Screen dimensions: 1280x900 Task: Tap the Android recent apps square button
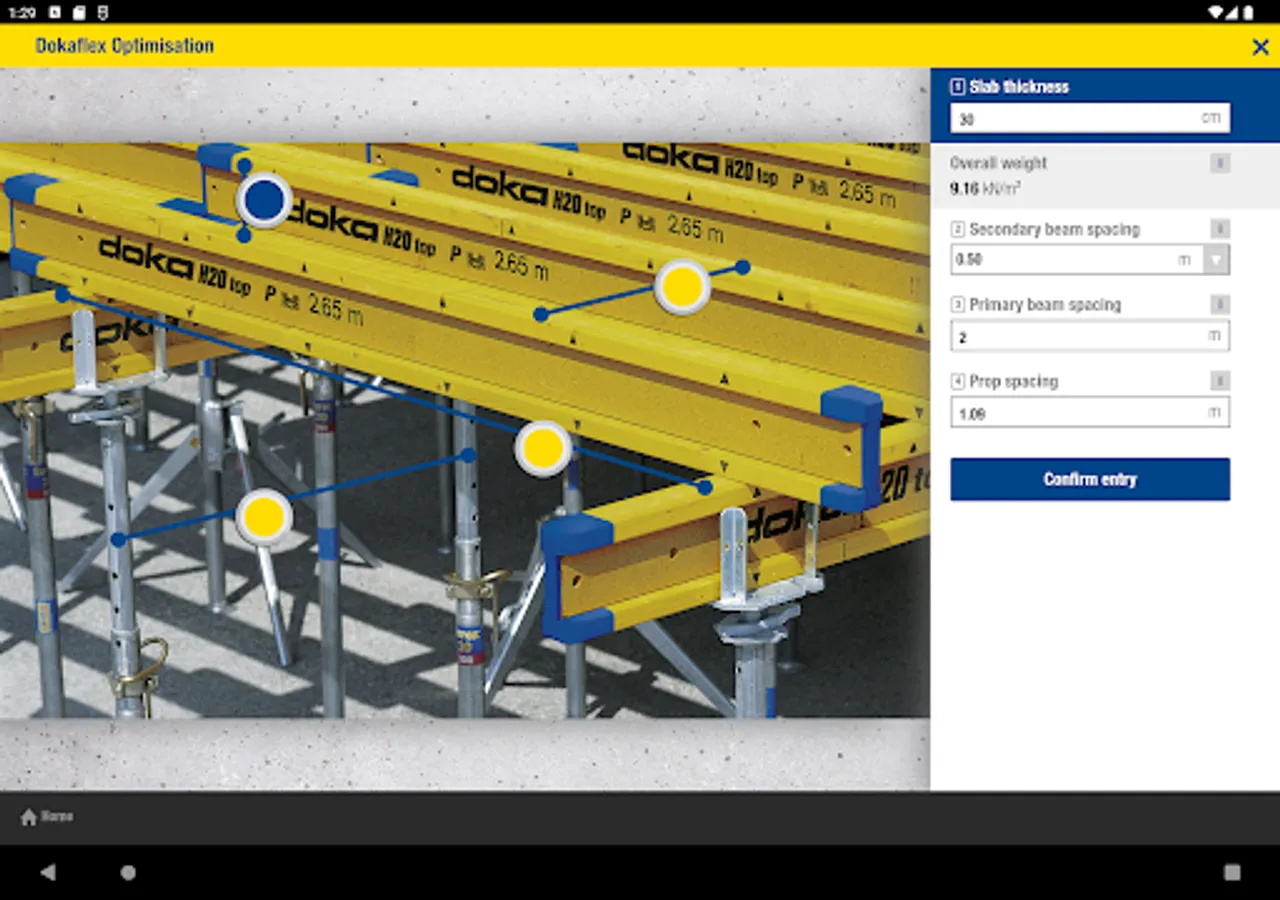pos(1232,872)
